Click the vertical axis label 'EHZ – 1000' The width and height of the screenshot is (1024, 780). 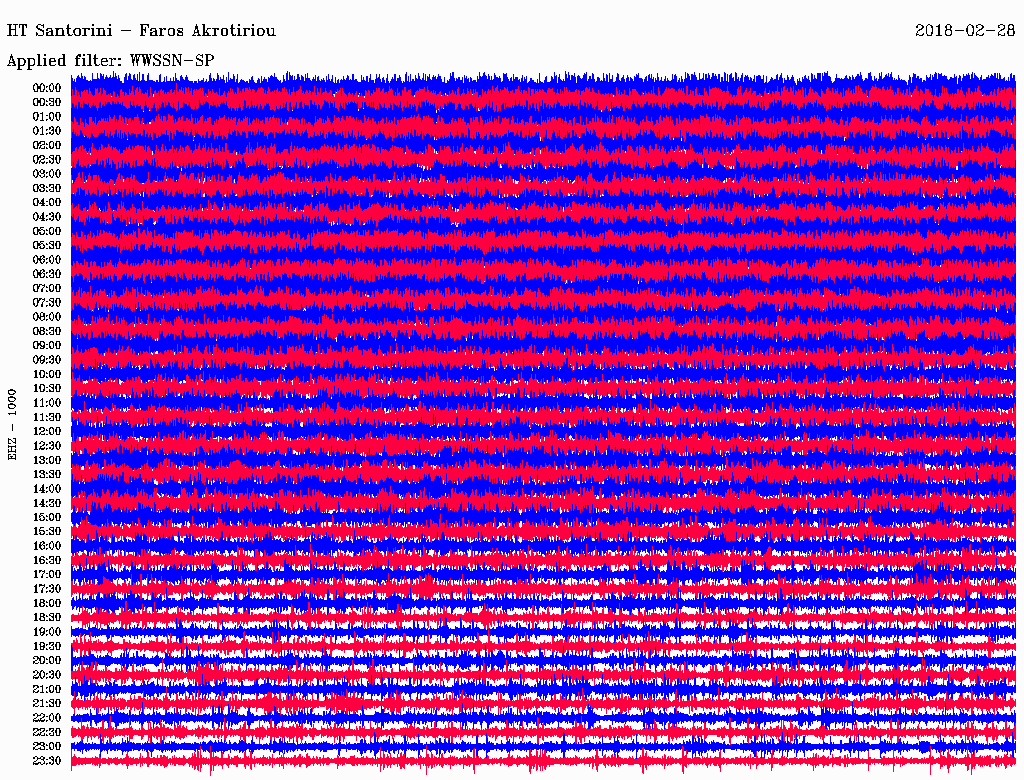click(12, 425)
